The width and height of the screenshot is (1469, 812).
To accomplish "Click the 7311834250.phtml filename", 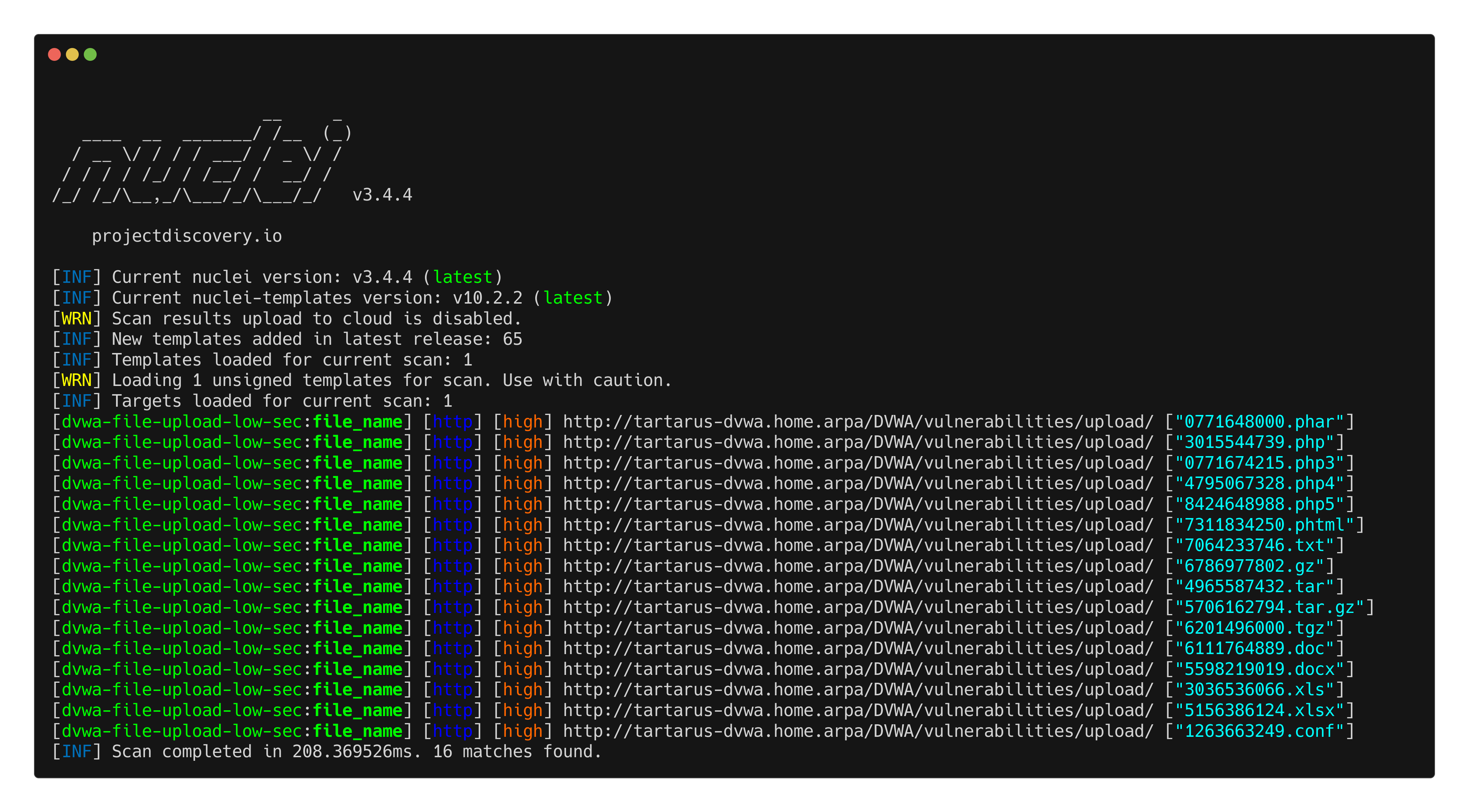I will point(1264,525).
